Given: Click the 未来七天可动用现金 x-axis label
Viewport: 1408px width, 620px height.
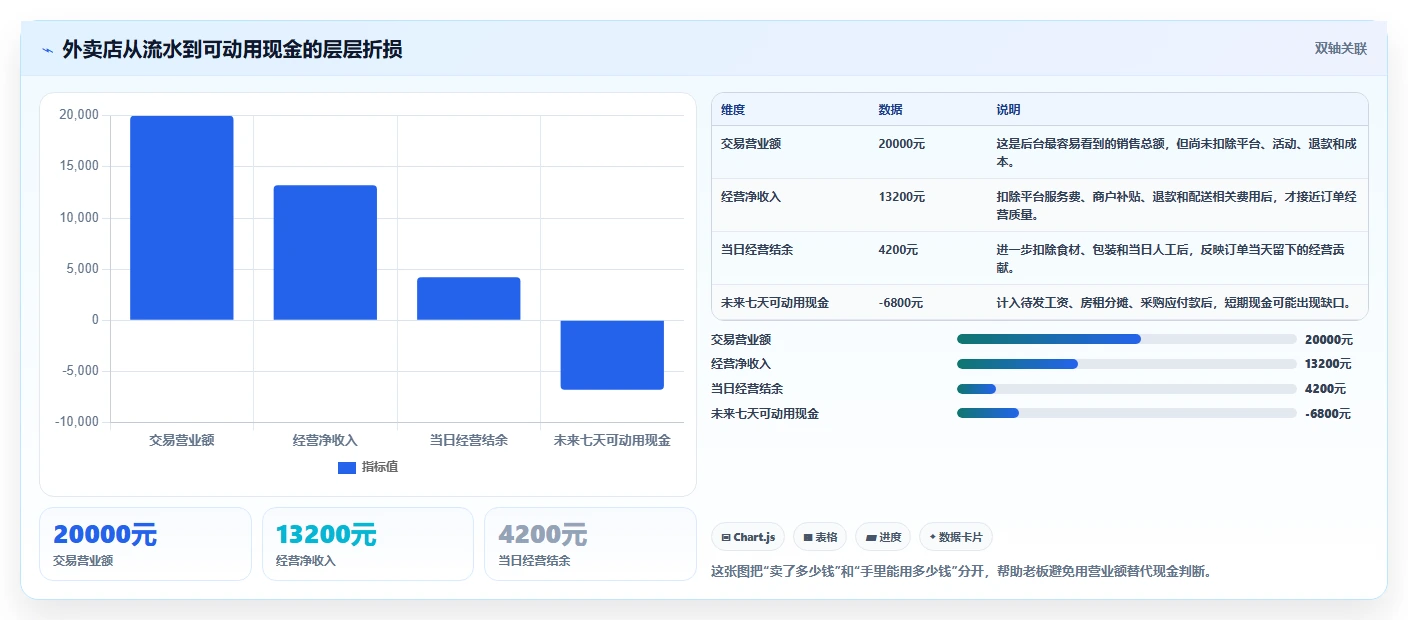Looking at the screenshot, I should pyautogui.click(x=612, y=440).
